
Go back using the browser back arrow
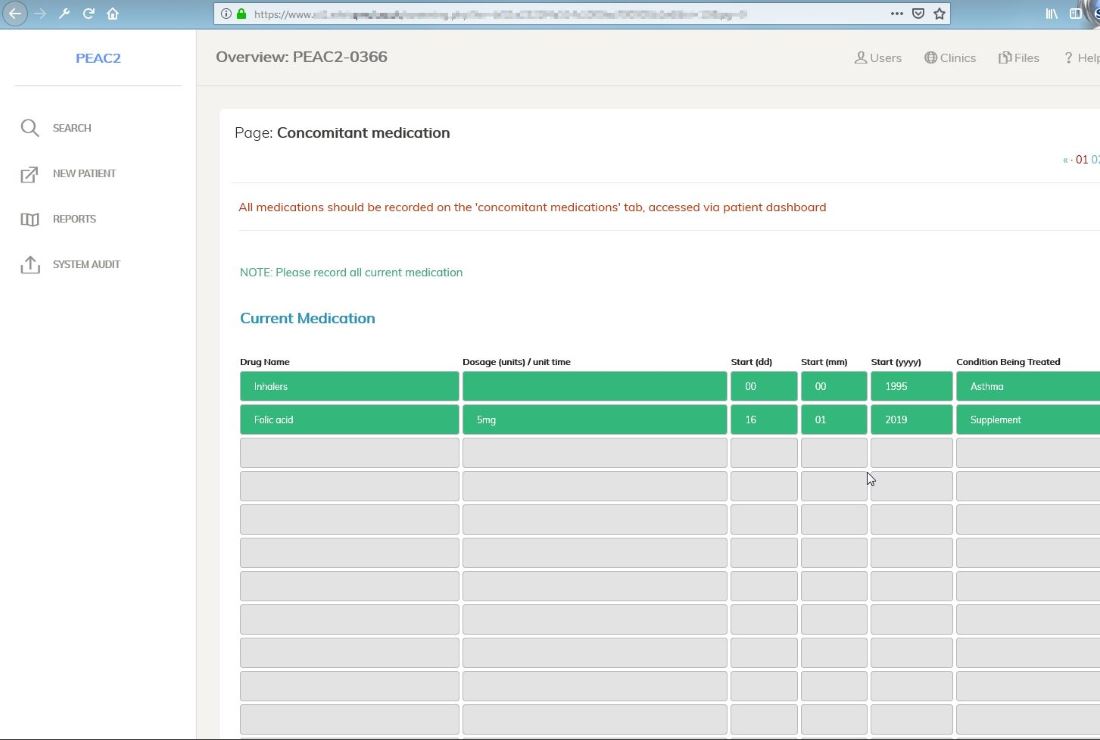click(15, 13)
